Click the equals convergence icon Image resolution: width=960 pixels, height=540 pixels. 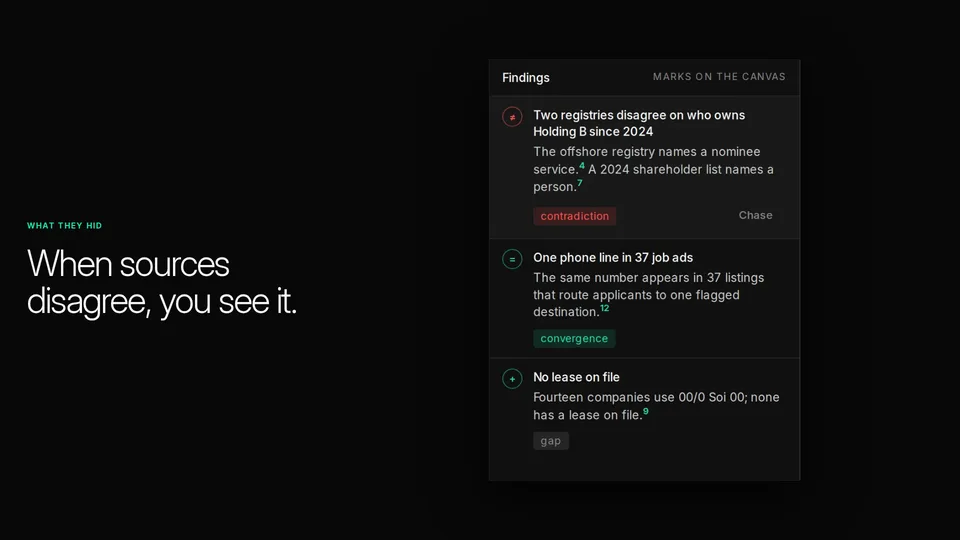tap(512, 259)
